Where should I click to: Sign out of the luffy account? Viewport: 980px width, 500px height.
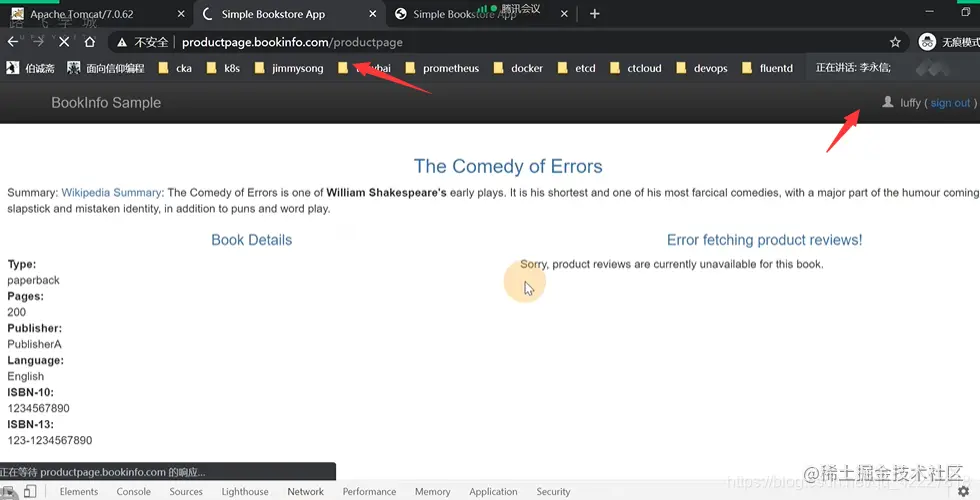click(x=950, y=103)
